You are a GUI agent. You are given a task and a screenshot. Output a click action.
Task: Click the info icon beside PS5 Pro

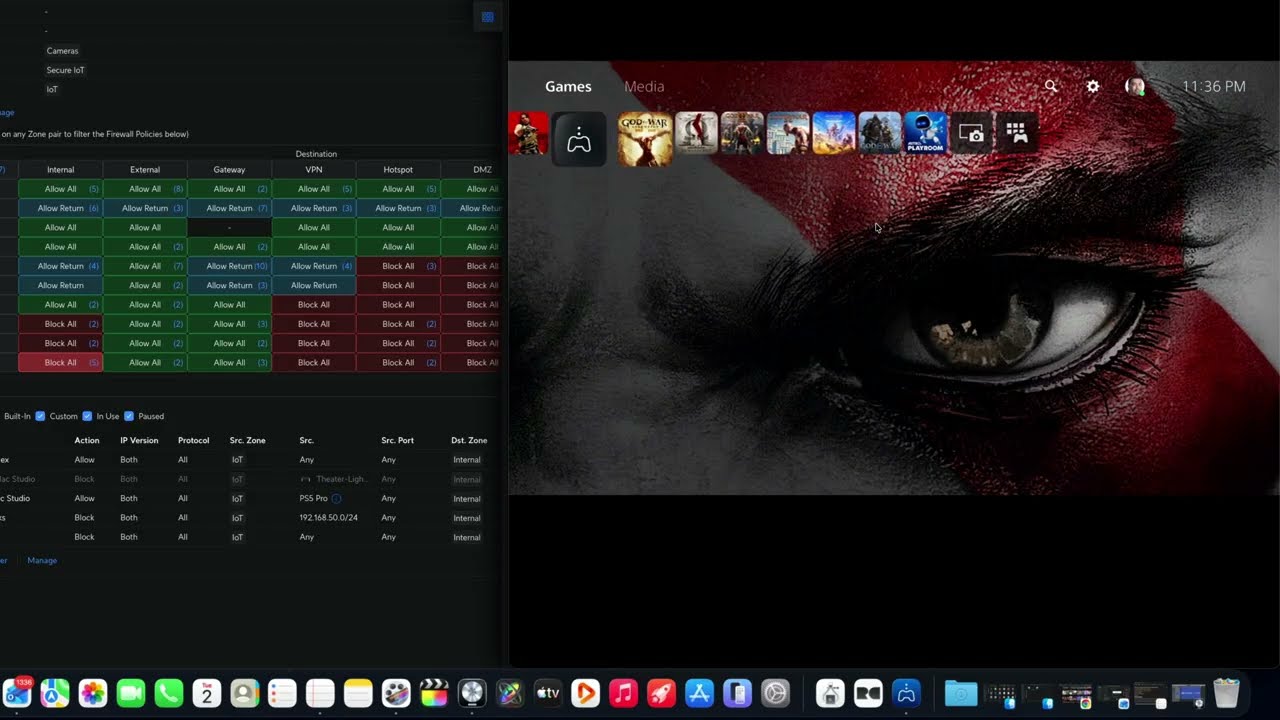(x=337, y=498)
